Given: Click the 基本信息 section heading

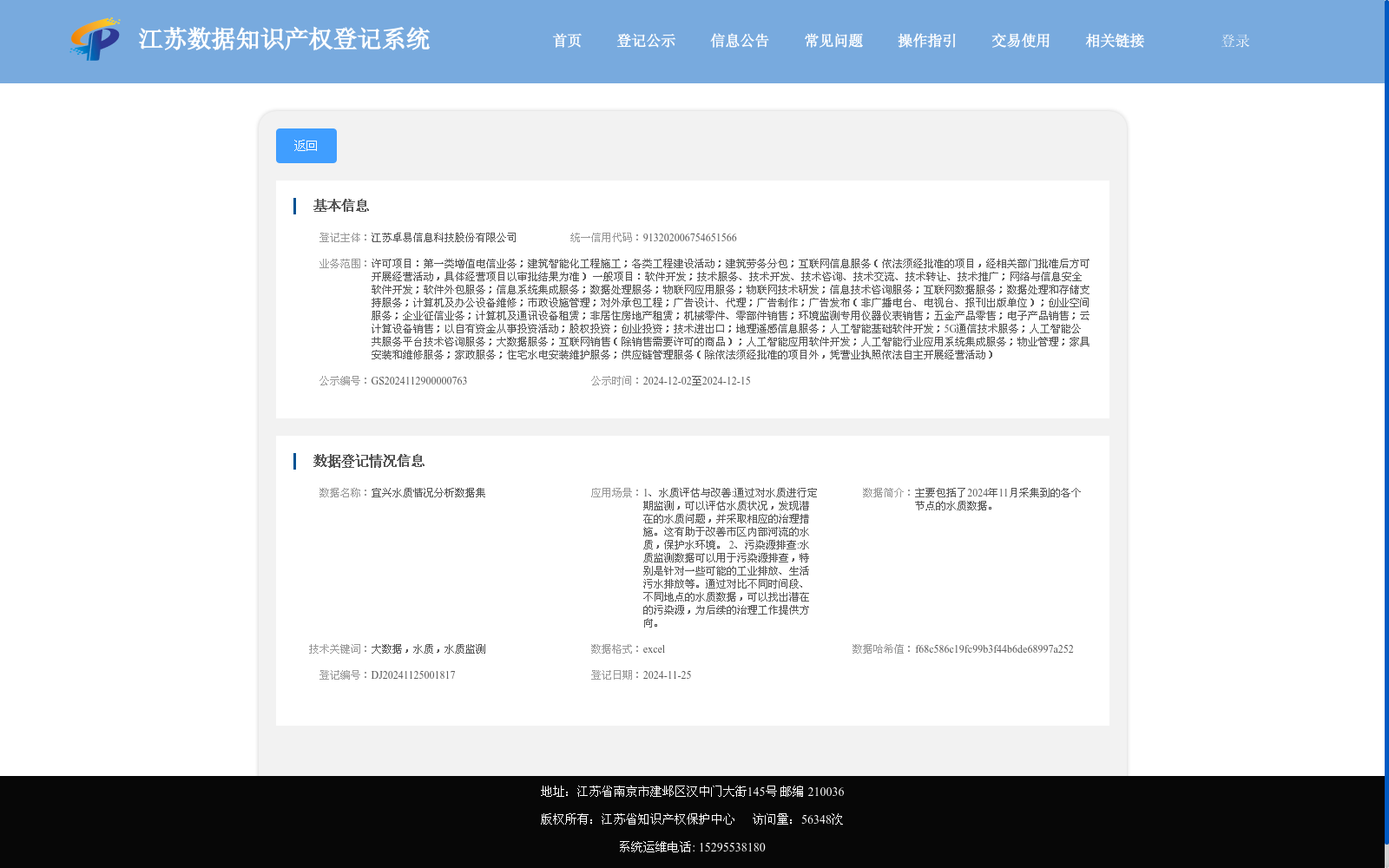Looking at the screenshot, I should click(x=341, y=206).
